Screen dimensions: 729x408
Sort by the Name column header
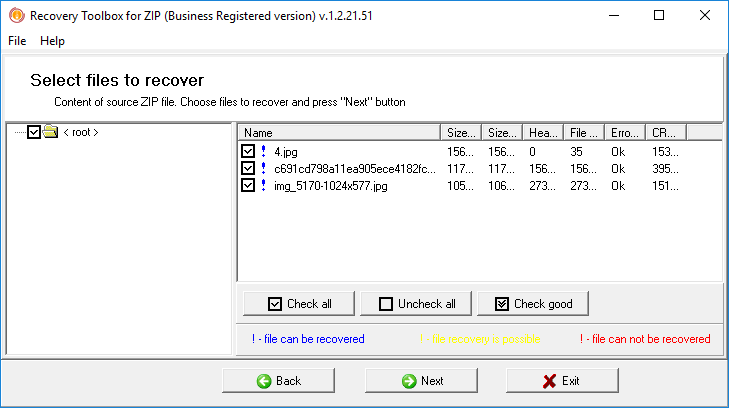[339, 132]
